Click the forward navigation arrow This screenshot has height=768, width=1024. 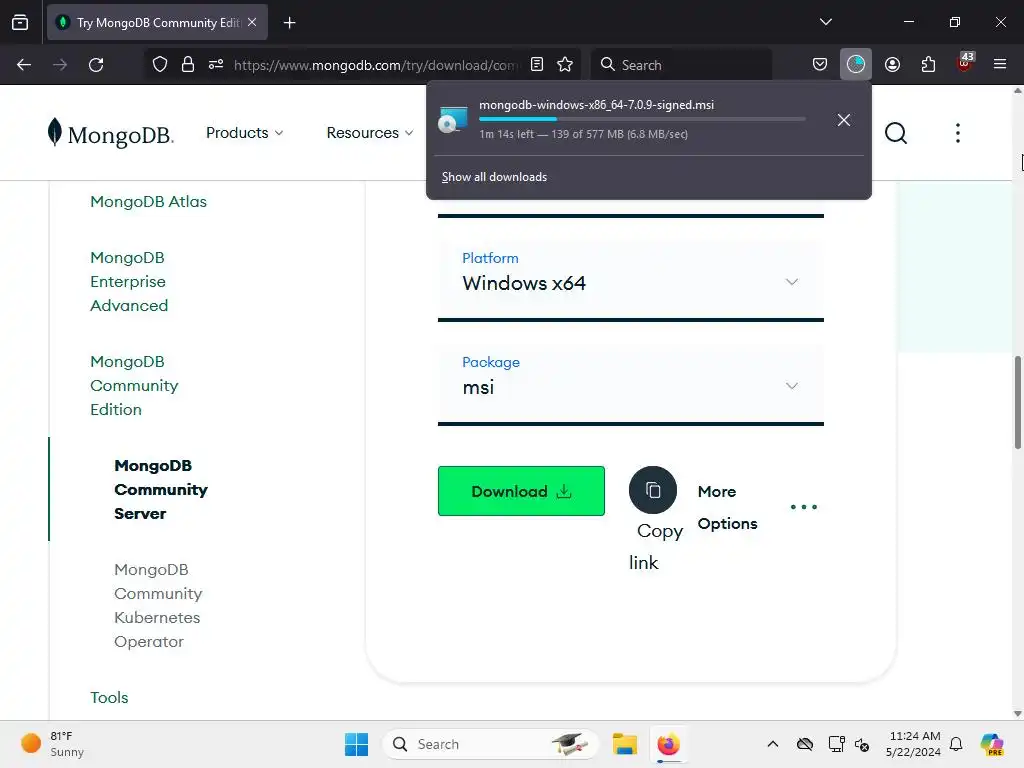(60, 65)
